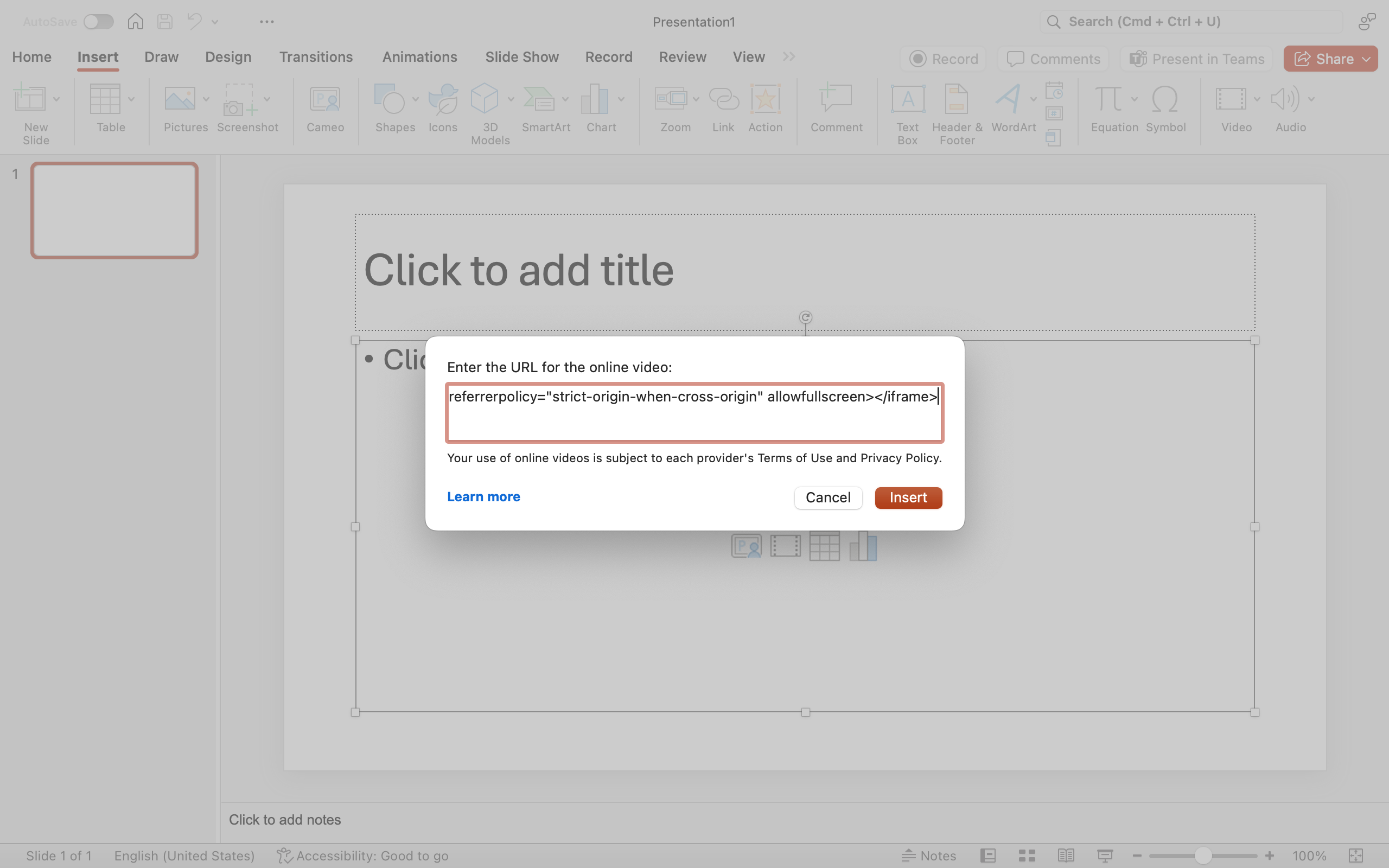
Task: Click the Table grid icon
Action: [105, 99]
